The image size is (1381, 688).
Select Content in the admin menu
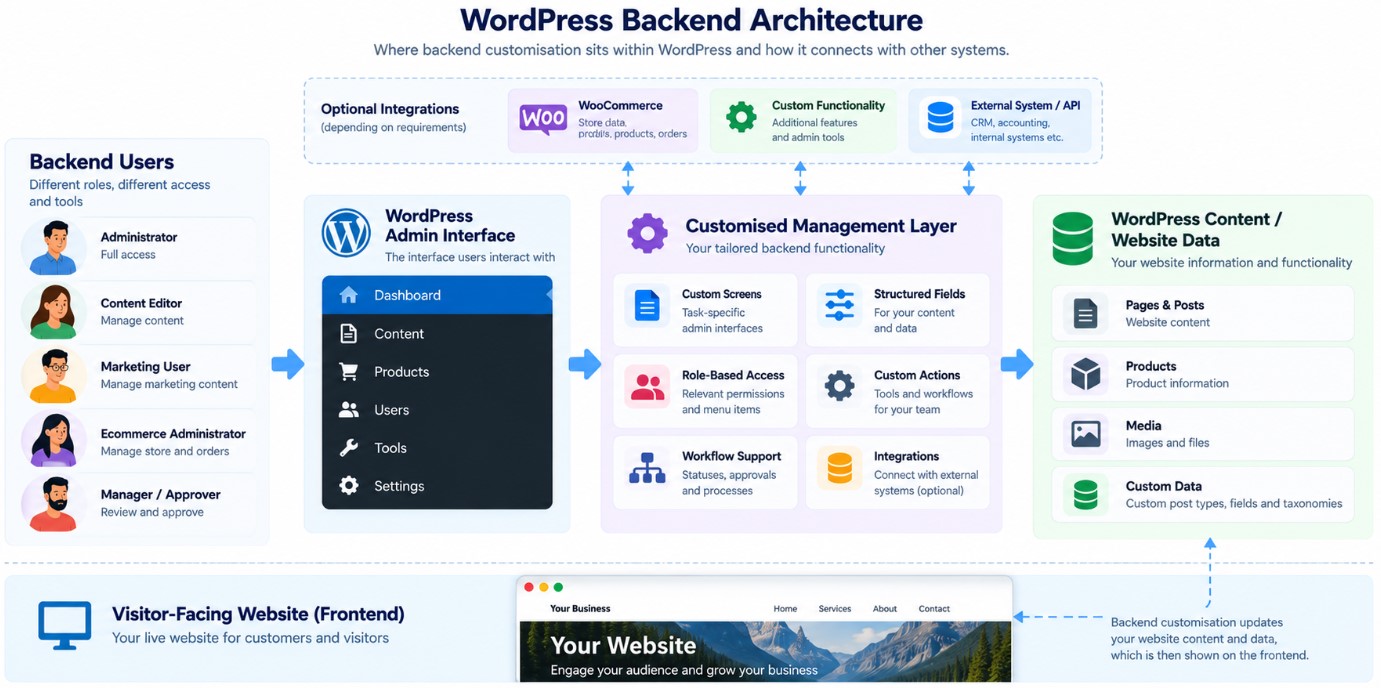(437, 333)
